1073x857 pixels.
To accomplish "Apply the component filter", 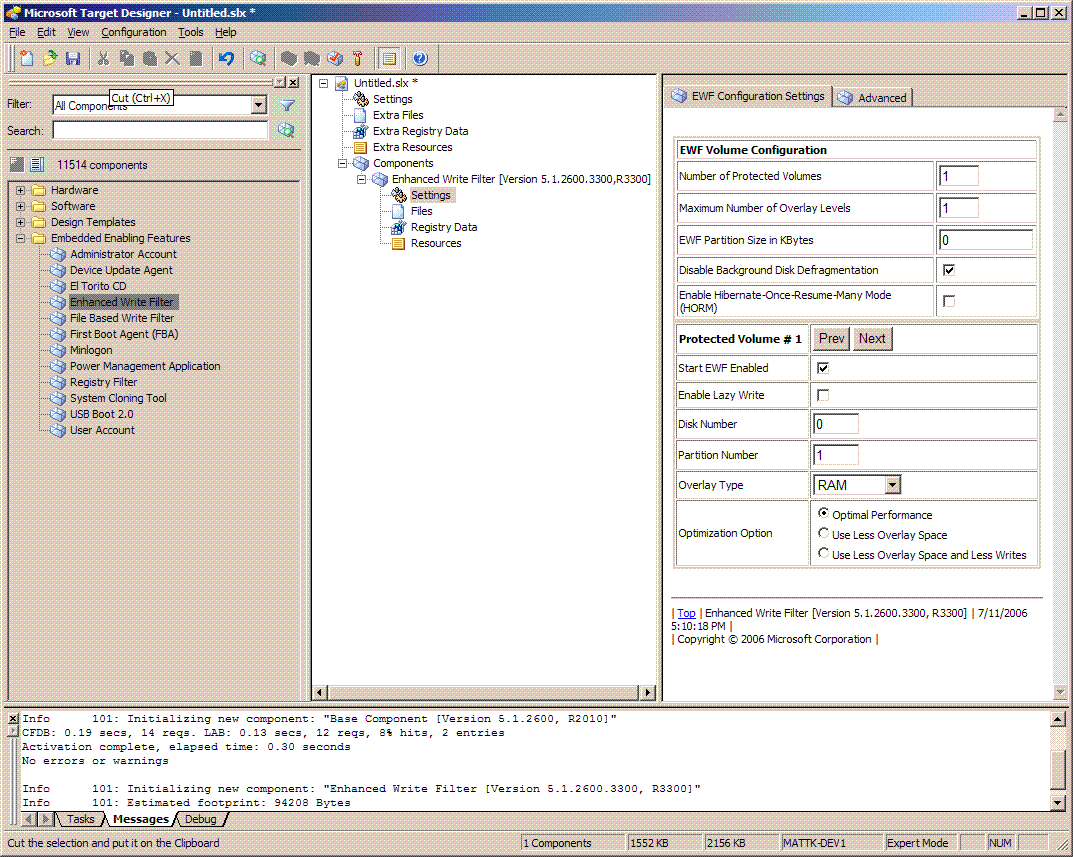I will point(285,104).
